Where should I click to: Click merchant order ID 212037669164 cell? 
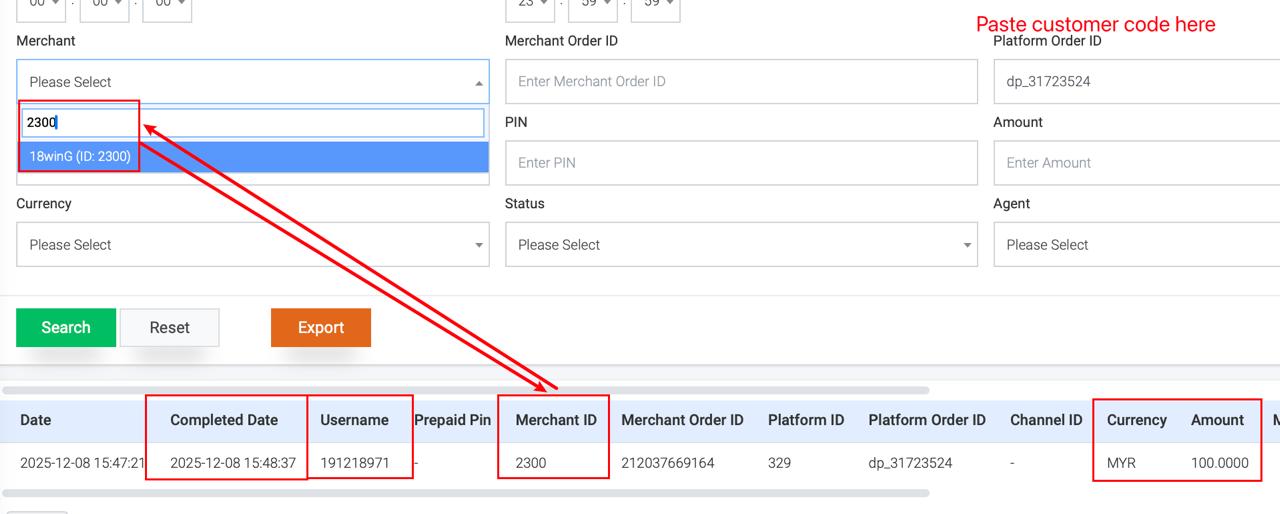pyautogui.click(x=668, y=463)
